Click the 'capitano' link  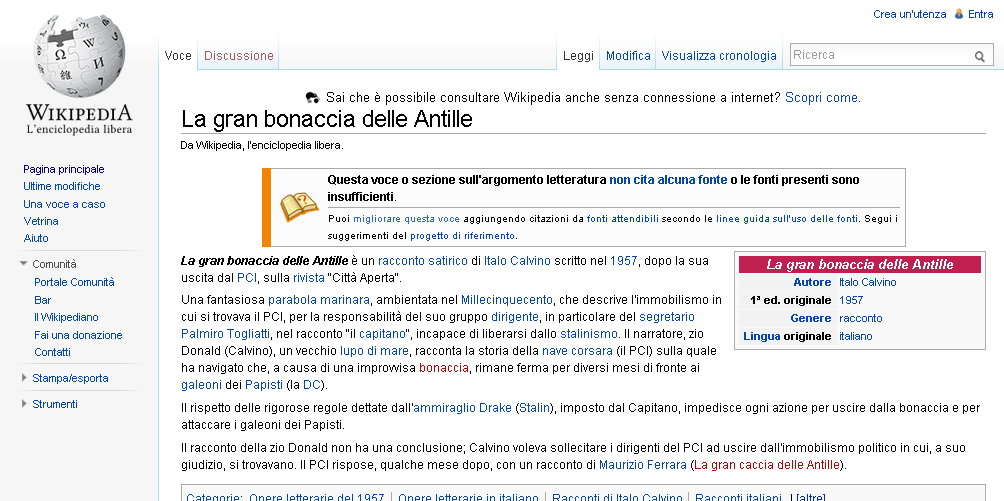pos(382,334)
